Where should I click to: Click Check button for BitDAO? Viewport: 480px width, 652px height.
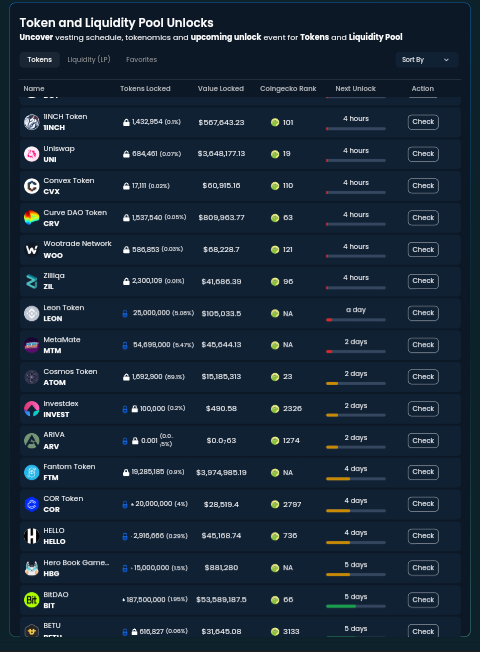[x=423, y=600]
